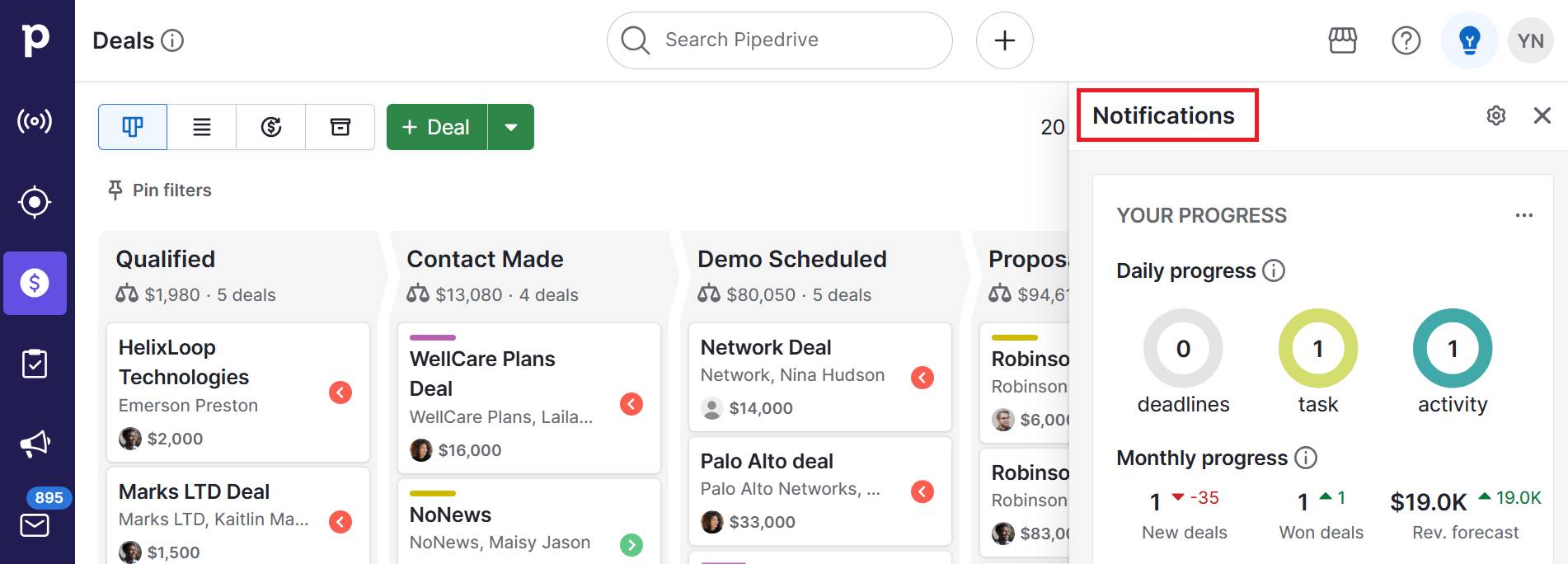Click the $80,050 · 5 deals summary

coord(798,295)
